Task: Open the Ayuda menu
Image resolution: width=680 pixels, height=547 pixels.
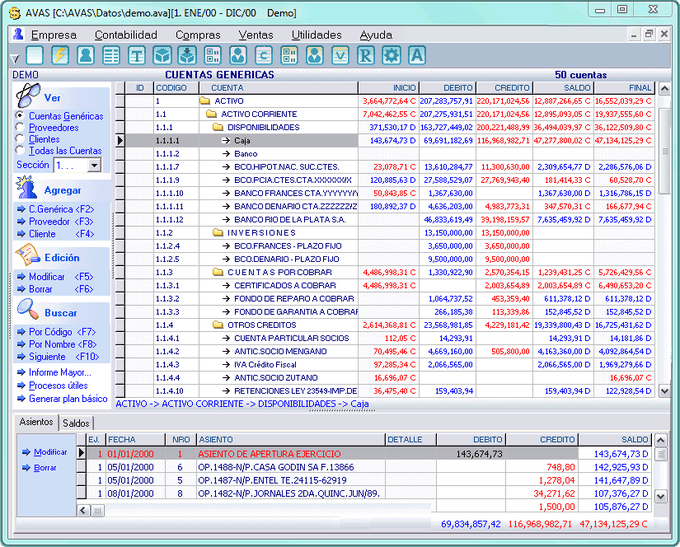Action: click(376, 35)
